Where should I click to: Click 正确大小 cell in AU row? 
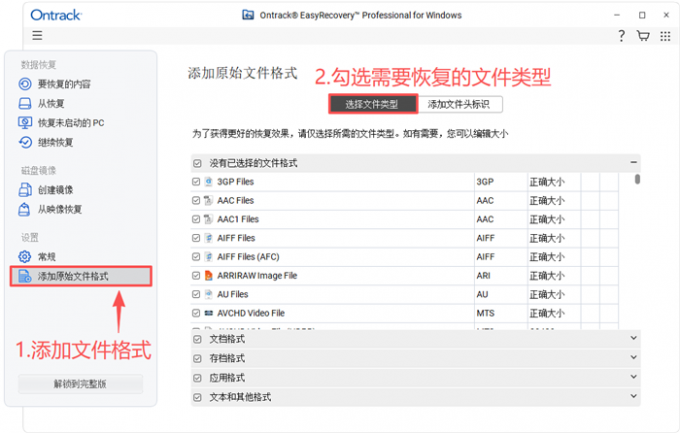click(554, 294)
